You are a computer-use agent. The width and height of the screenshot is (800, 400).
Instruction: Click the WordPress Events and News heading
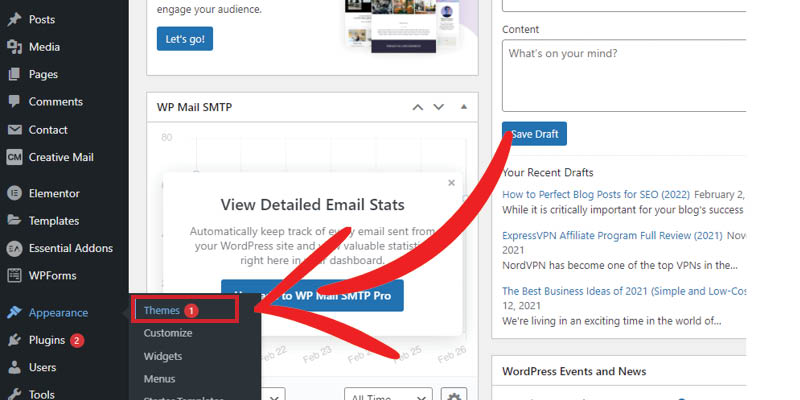click(x=574, y=371)
